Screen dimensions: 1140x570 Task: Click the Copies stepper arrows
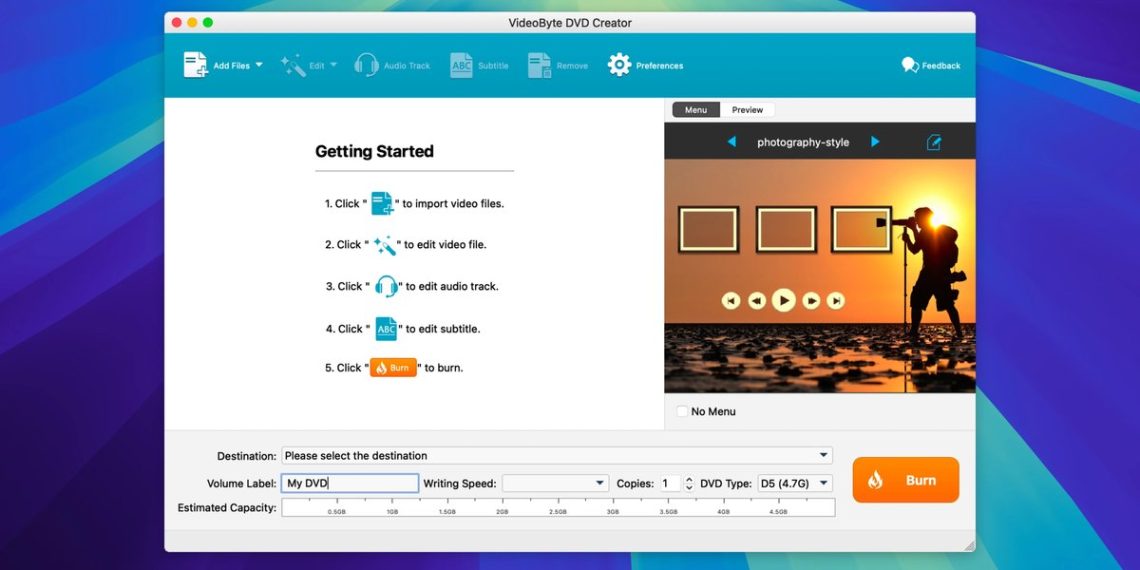pos(689,483)
